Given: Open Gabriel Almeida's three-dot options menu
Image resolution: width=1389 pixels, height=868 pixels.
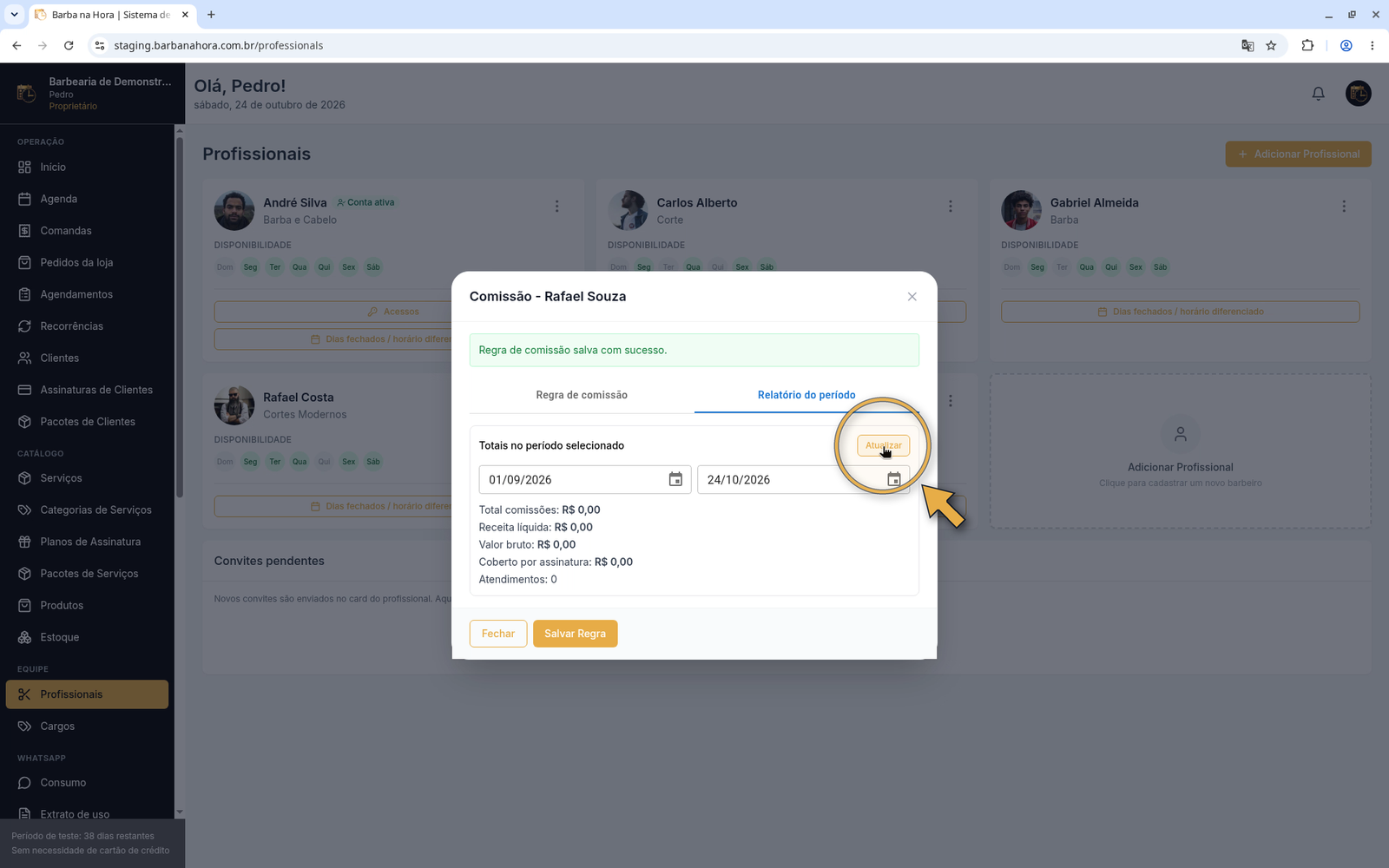Looking at the screenshot, I should coord(1343,207).
